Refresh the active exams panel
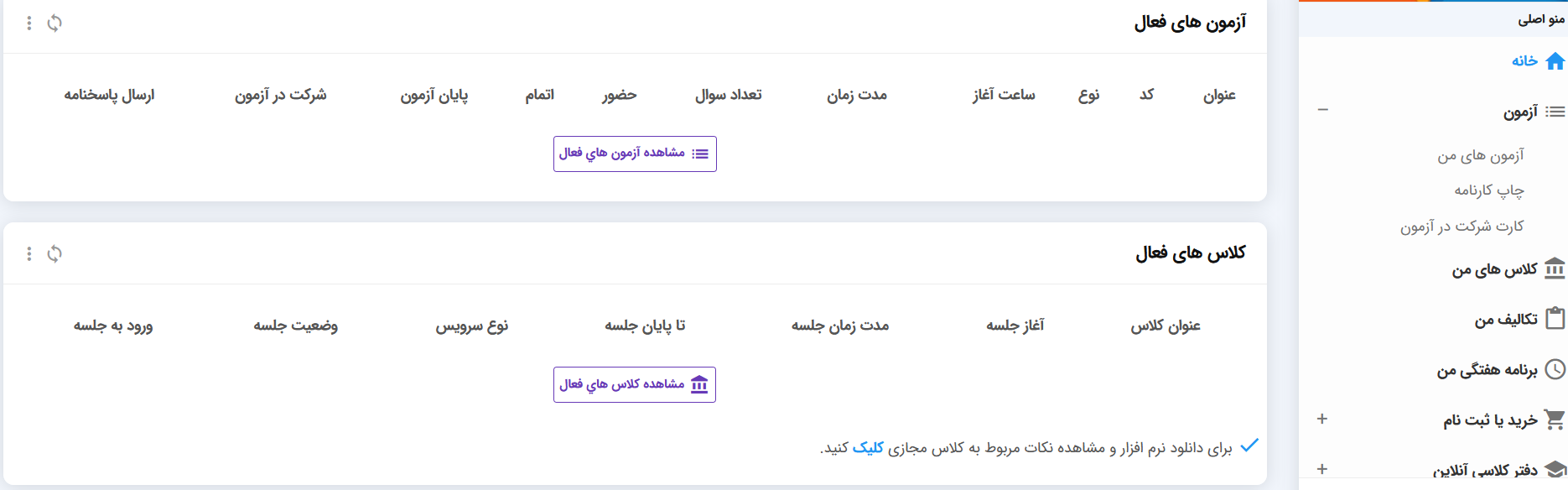1568x490 pixels. pyautogui.click(x=55, y=23)
